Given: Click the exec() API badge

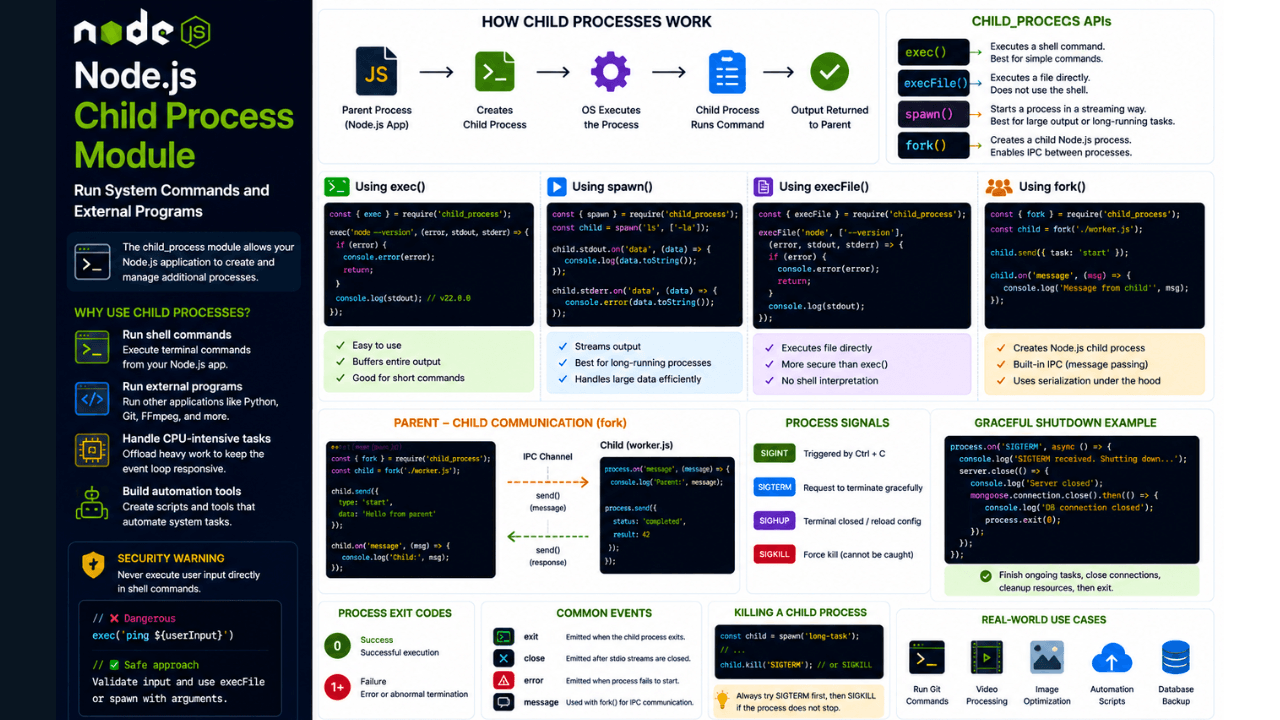Looking at the screenshot, I should [934, 52].
